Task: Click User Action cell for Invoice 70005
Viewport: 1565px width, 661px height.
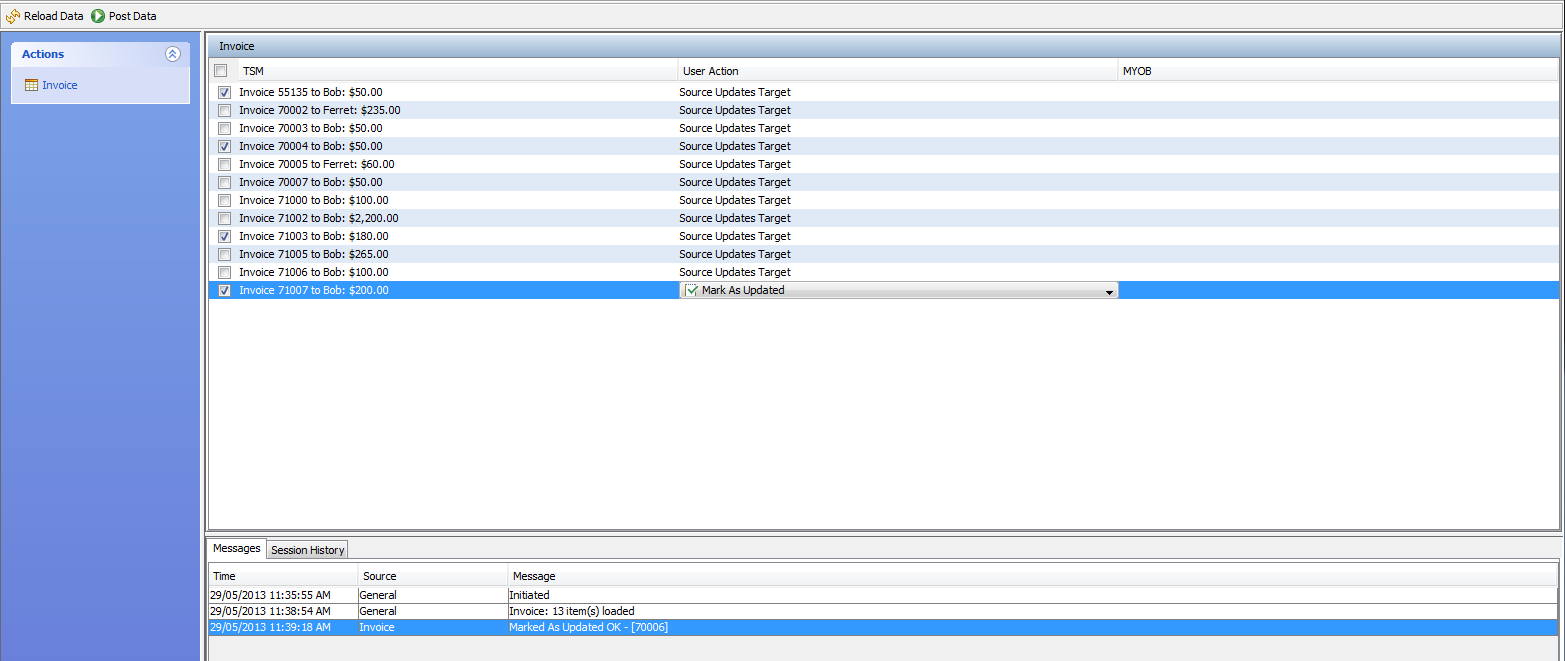Action: [734, 165]
